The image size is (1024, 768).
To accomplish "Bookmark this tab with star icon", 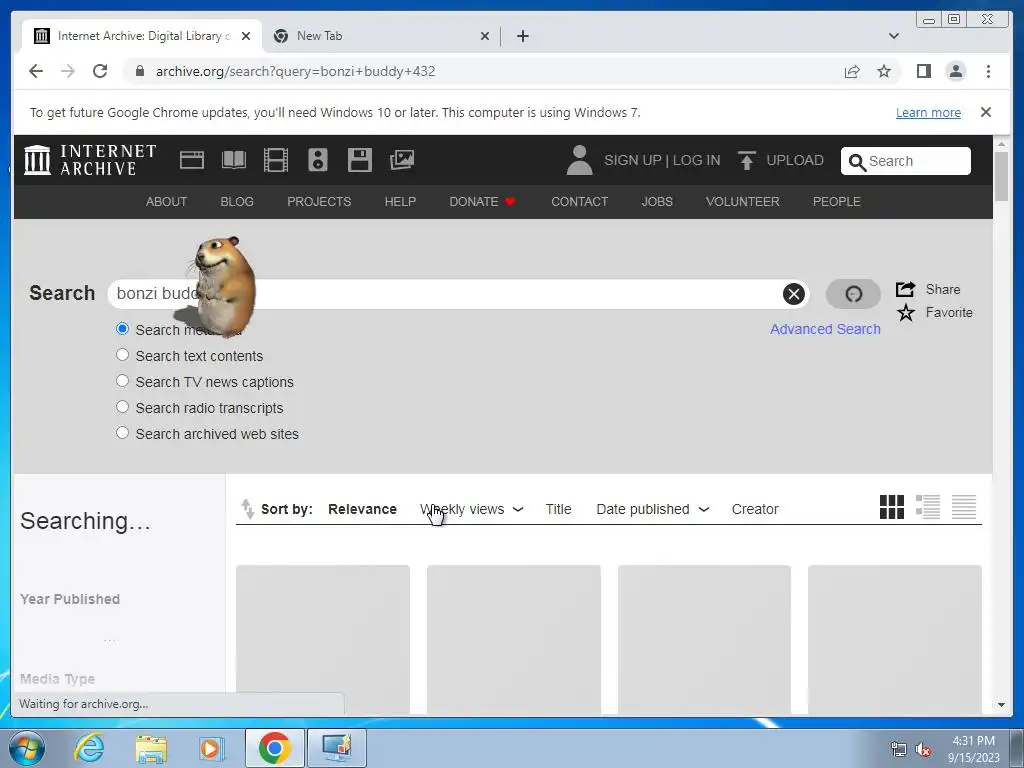I will 884,71.
